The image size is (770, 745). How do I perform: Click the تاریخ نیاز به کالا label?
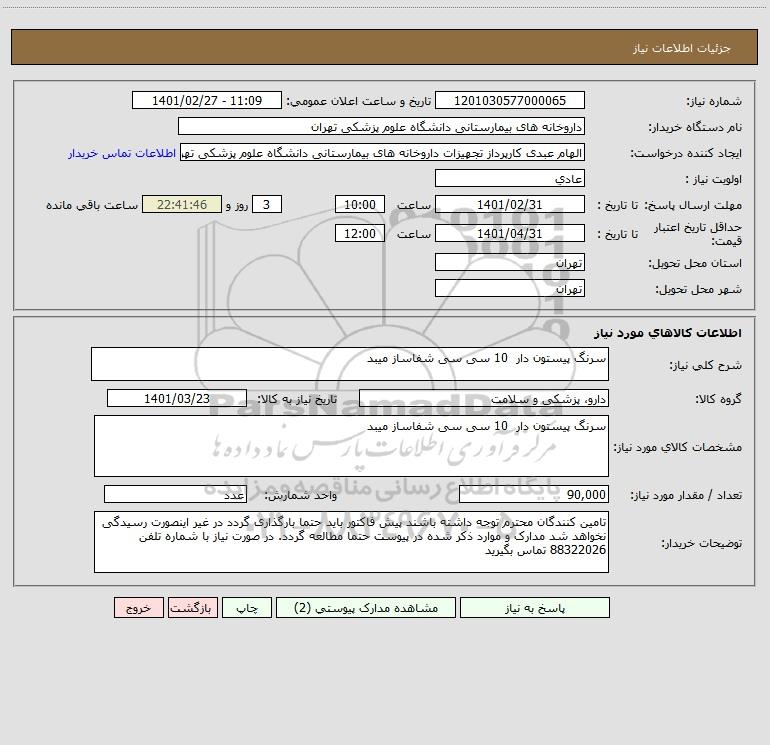(x=297, y=400)
